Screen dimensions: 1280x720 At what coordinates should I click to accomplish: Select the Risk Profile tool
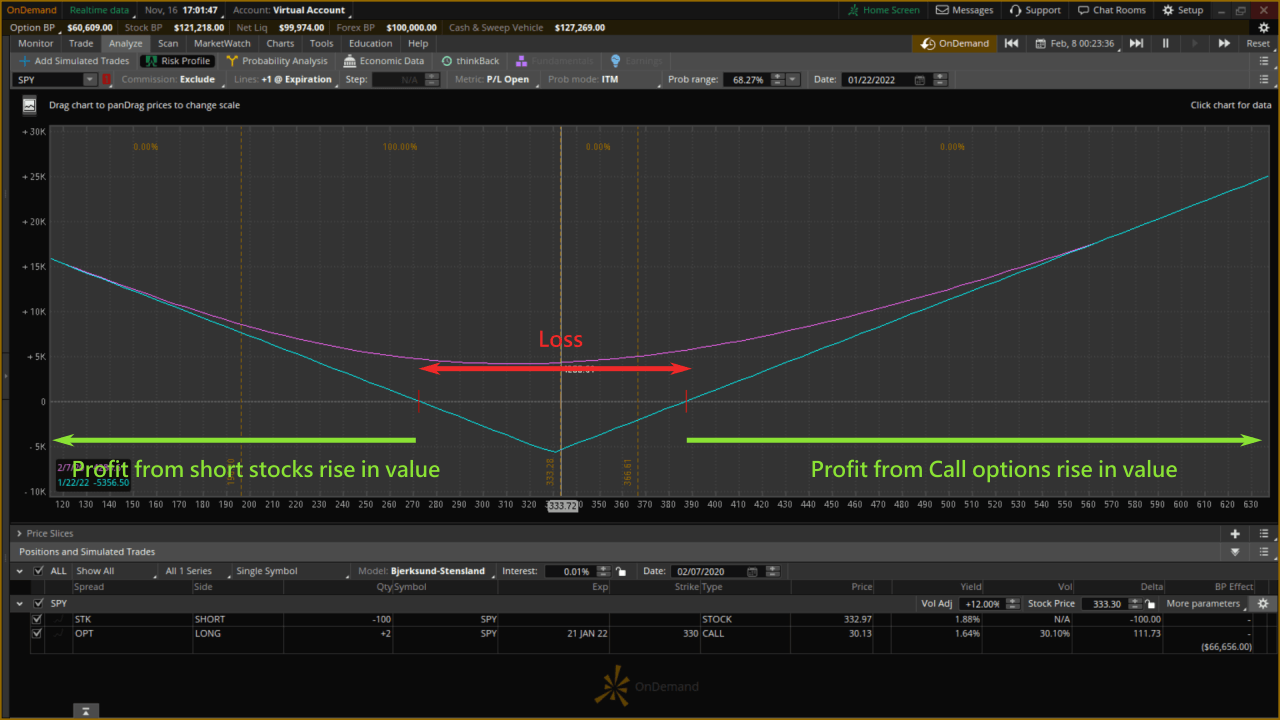click(x=180, y=60)
